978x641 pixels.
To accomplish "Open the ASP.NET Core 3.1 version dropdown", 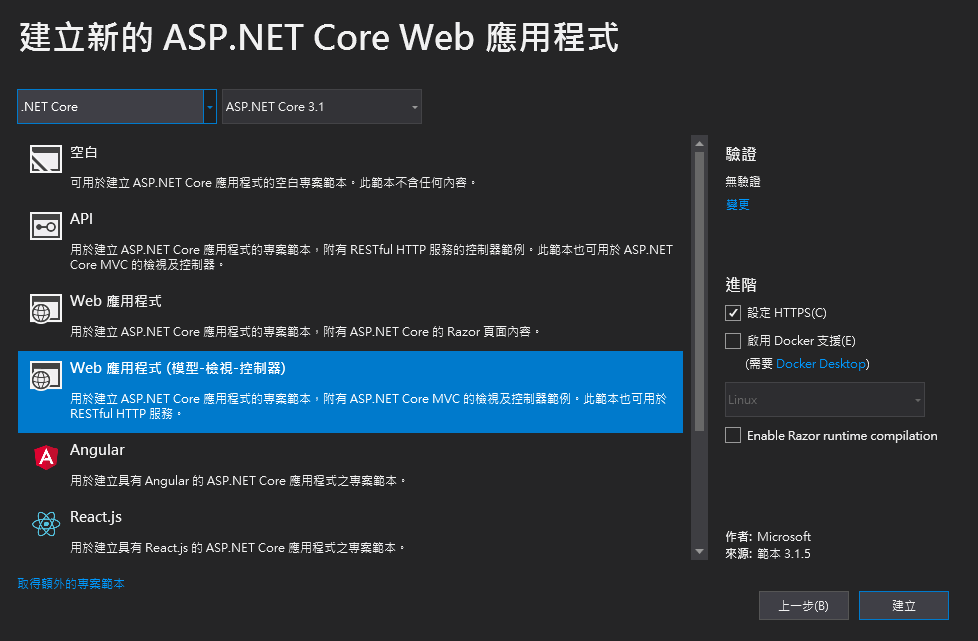I will [x=322, y=107].
